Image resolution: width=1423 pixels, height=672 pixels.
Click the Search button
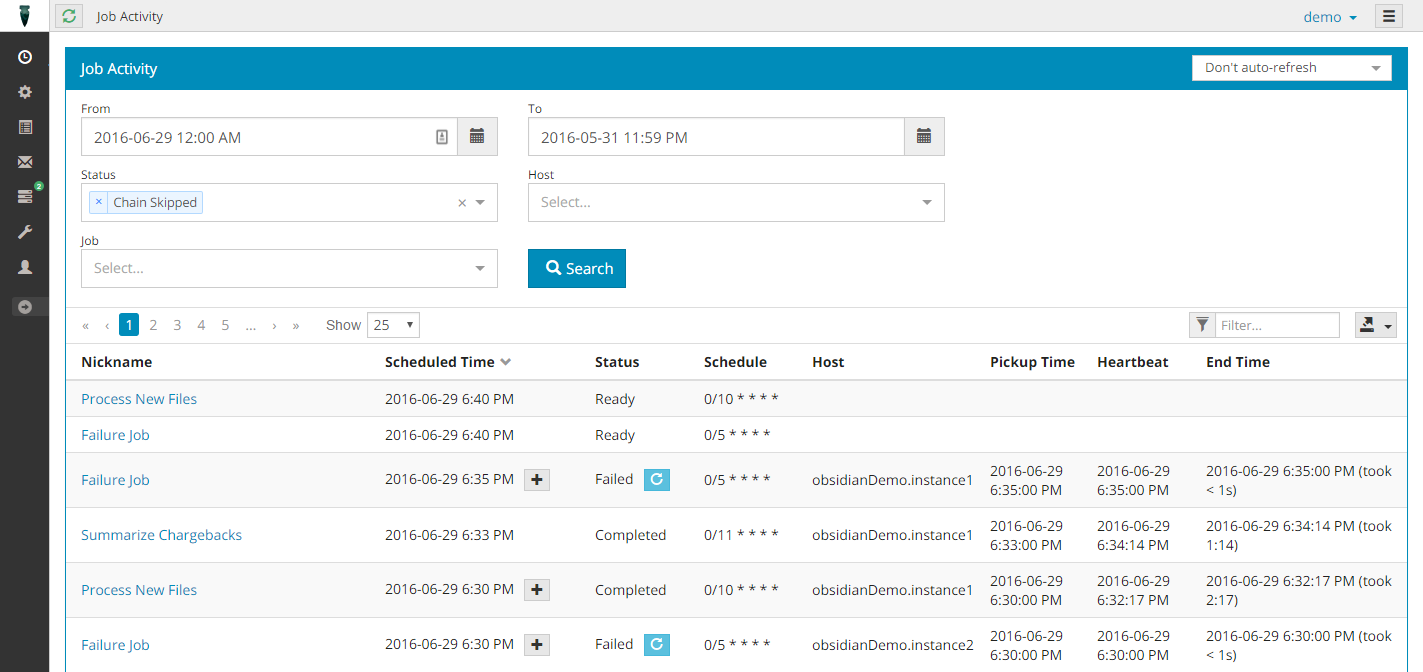(x=577, y=268)
